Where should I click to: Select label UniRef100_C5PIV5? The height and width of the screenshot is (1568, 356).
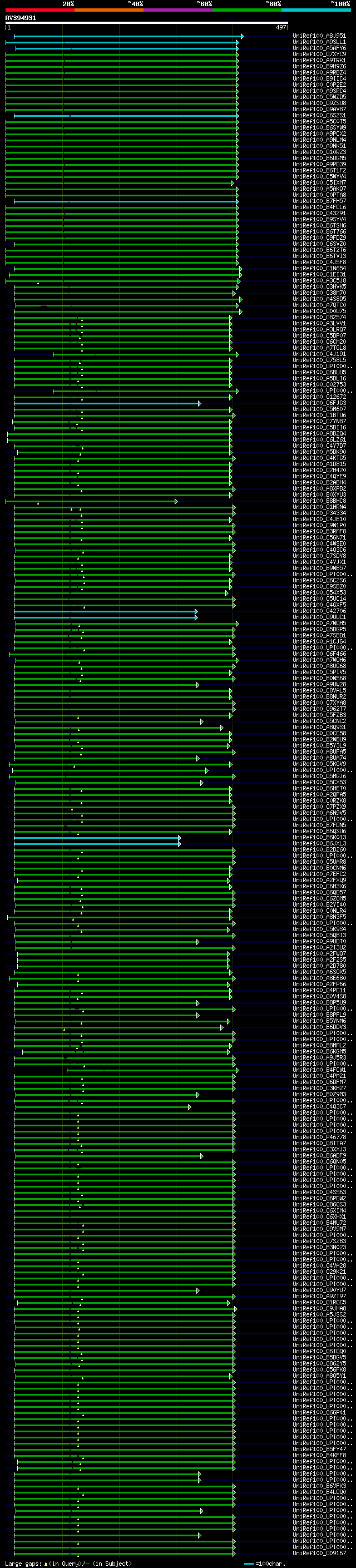tap(319, 672)
